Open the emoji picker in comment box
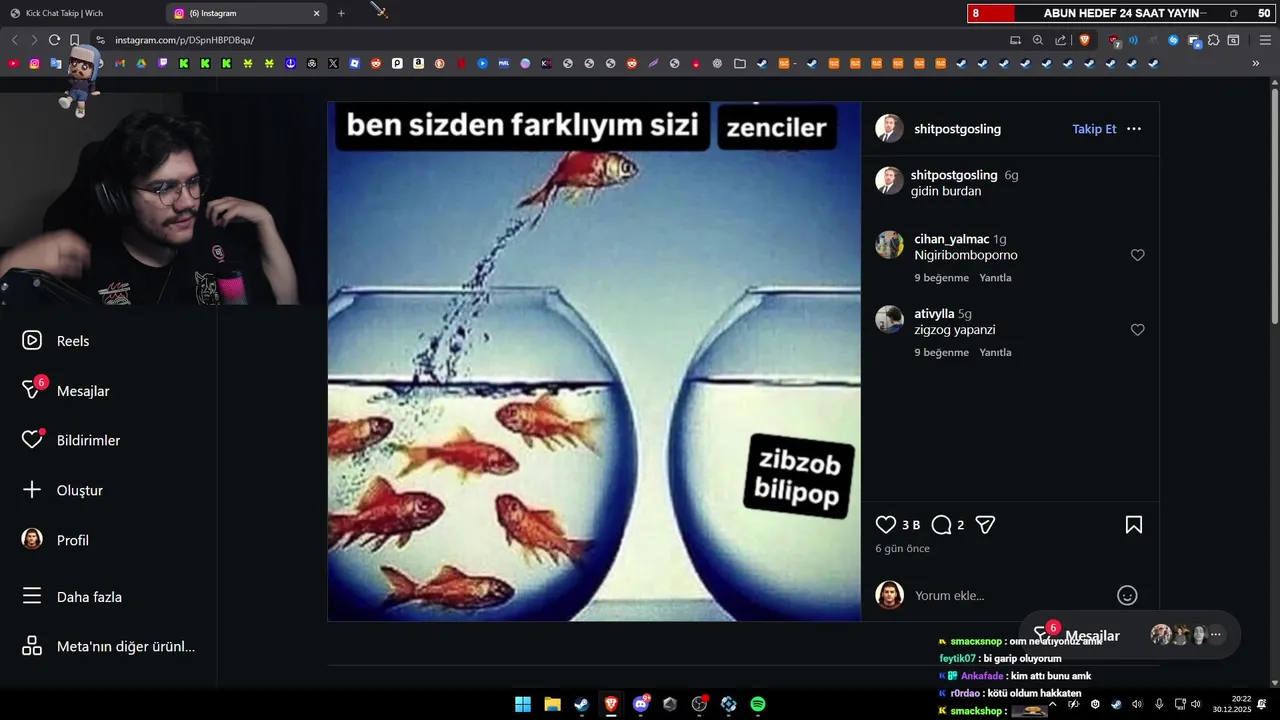Image resolution: width=1280 pixels, height=720 pixels. tap(1127, 596)
